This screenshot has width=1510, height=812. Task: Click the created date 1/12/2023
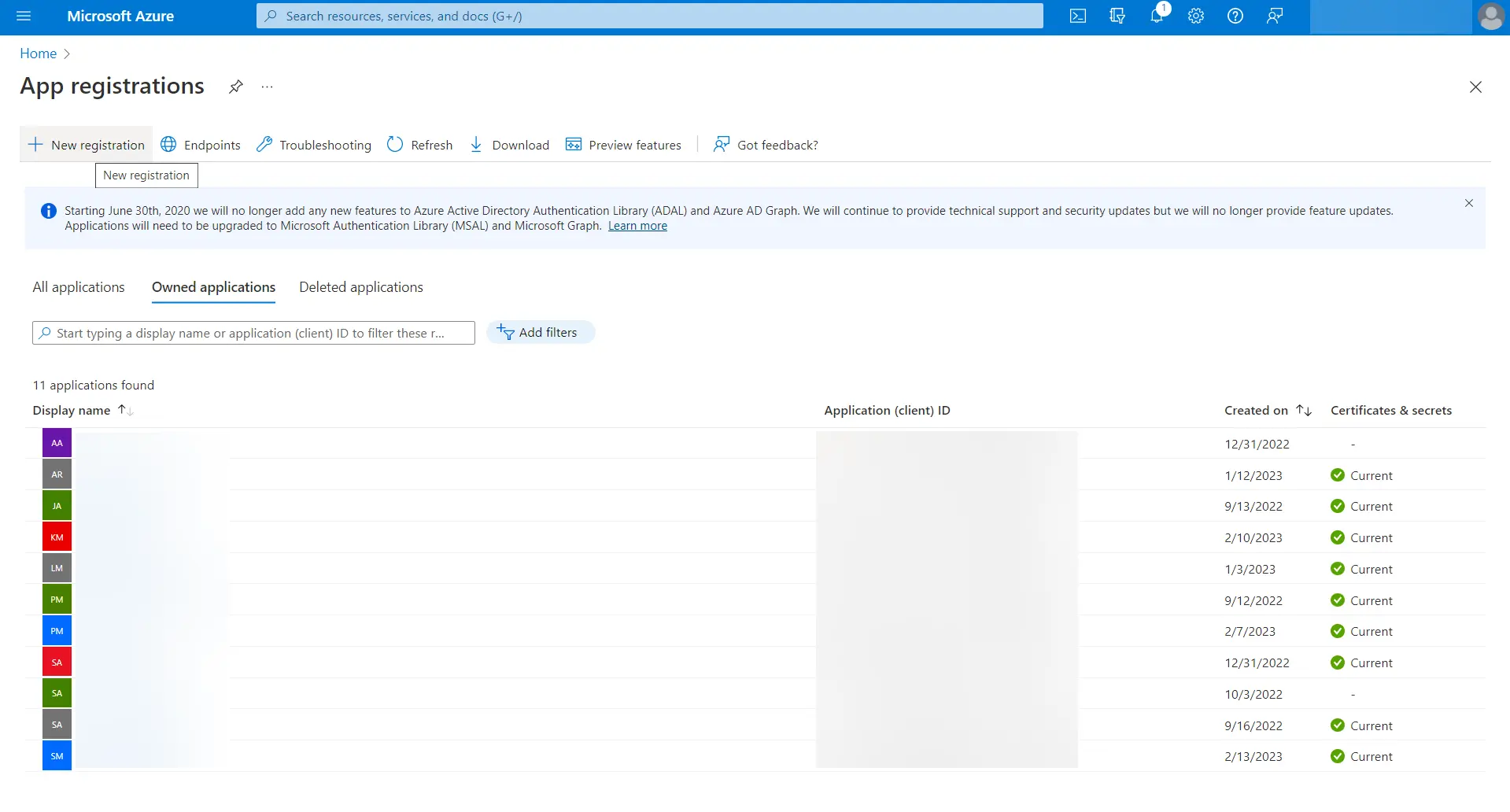coord(1253,475)
